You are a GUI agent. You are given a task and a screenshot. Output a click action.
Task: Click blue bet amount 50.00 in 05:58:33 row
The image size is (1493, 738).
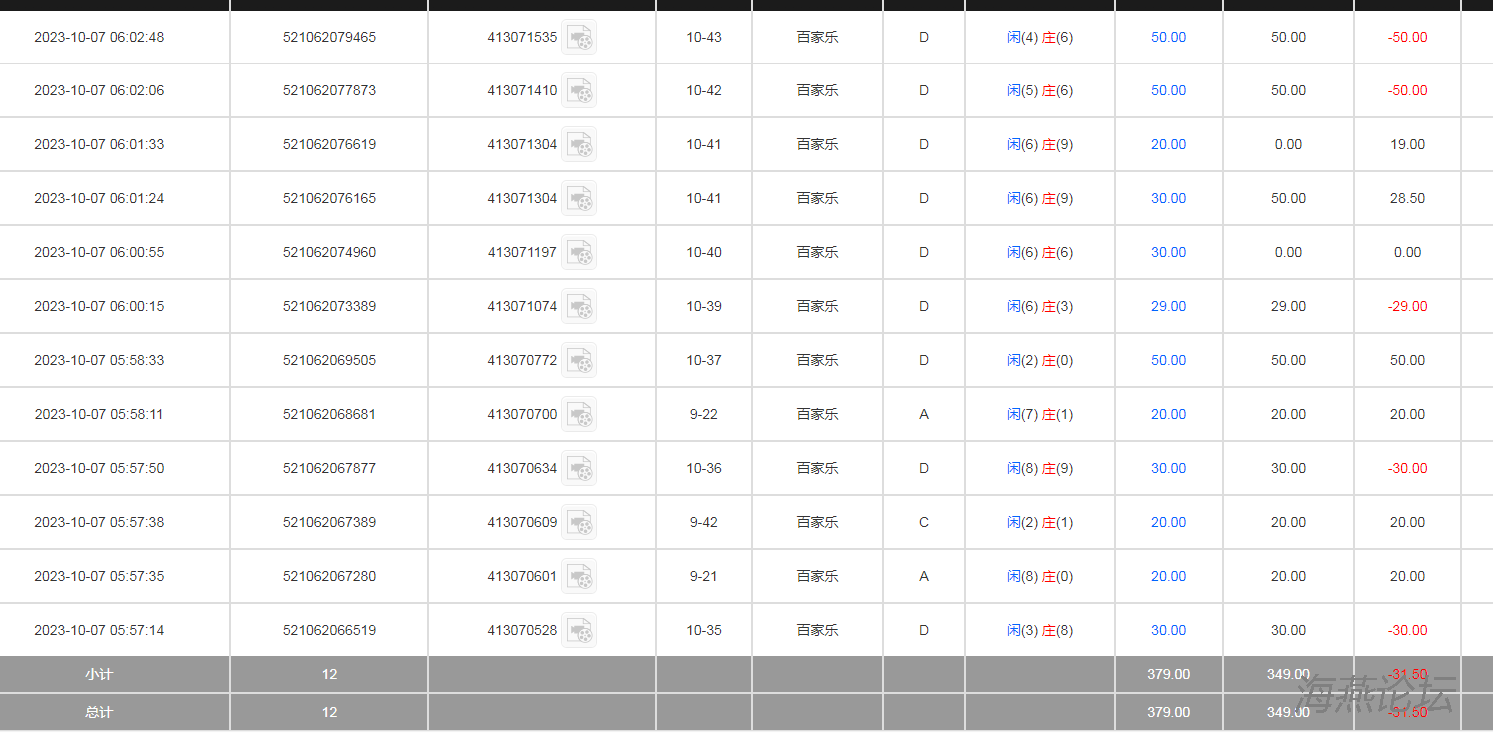pos(1168,360)
